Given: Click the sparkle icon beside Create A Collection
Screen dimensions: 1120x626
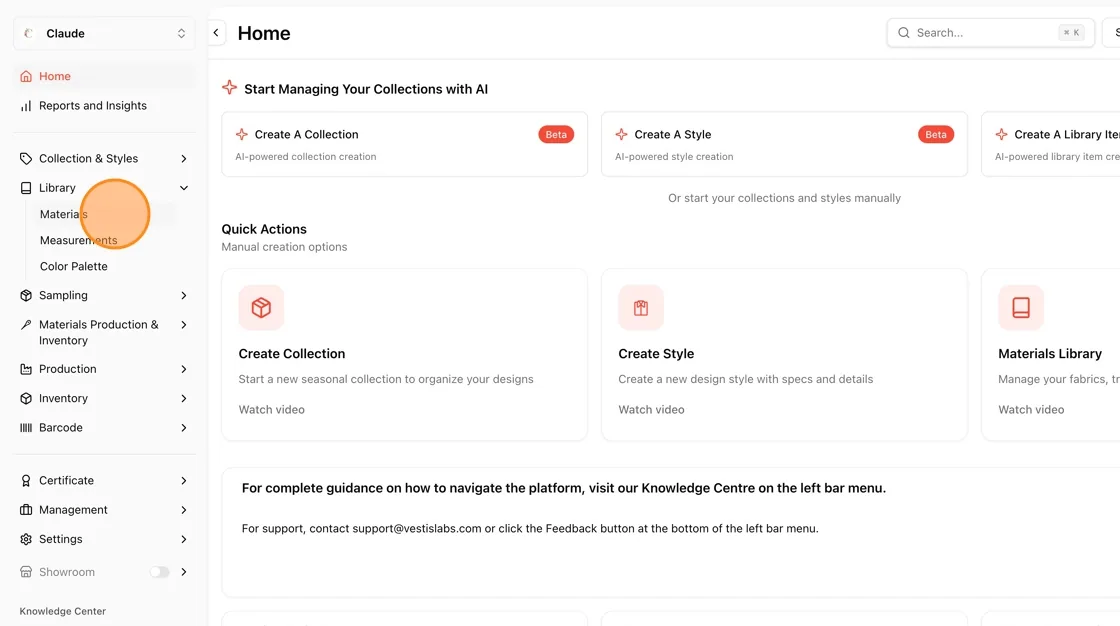Looking at the screenshot, I should (x=242, y=134).
